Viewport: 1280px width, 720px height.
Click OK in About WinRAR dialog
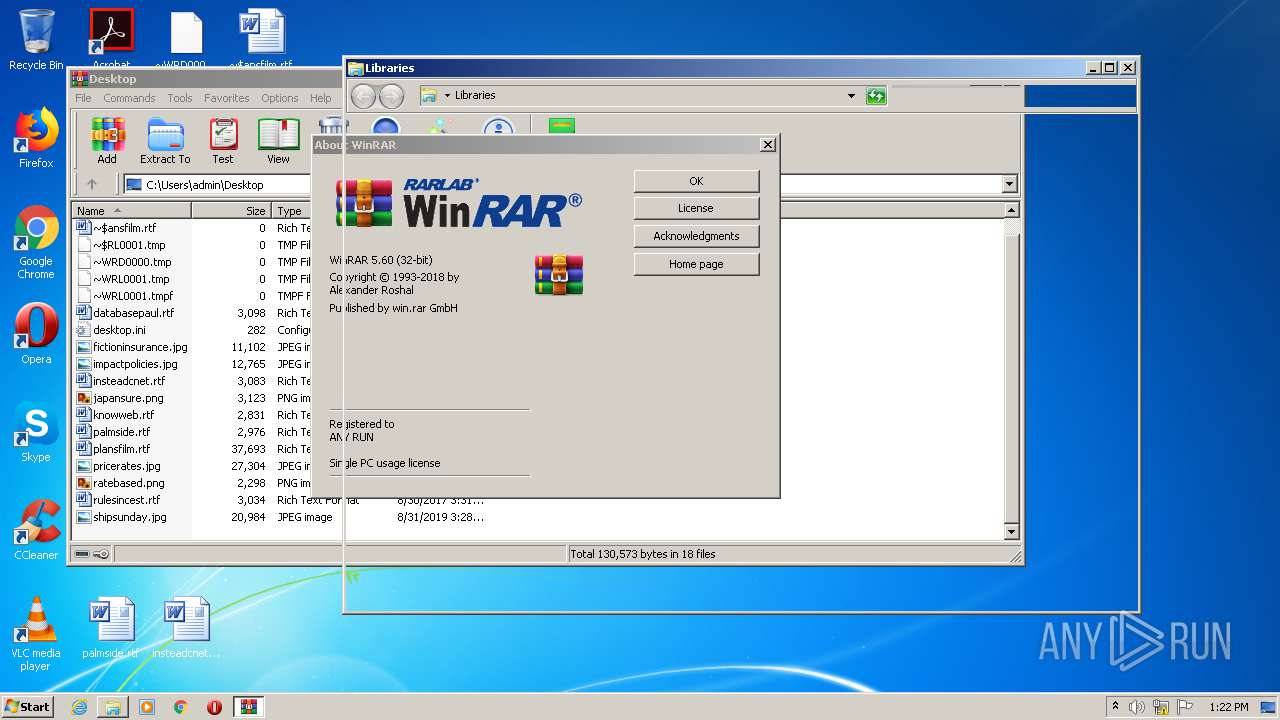tap(696, 181)
